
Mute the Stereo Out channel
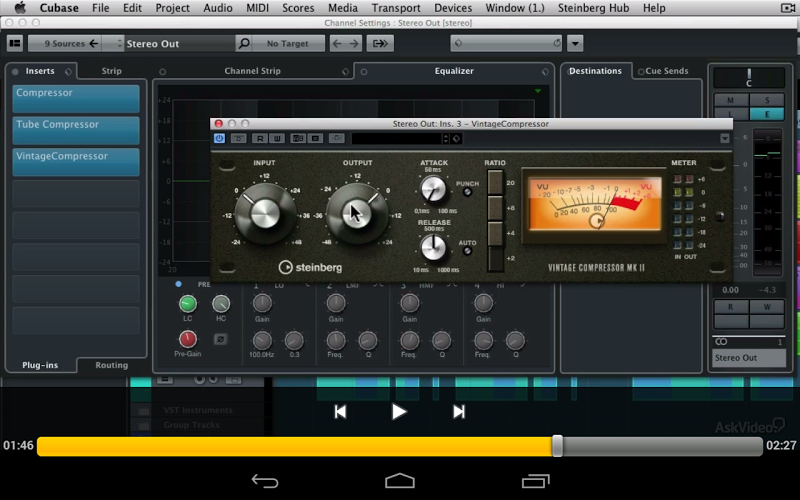tap(731, 100)
